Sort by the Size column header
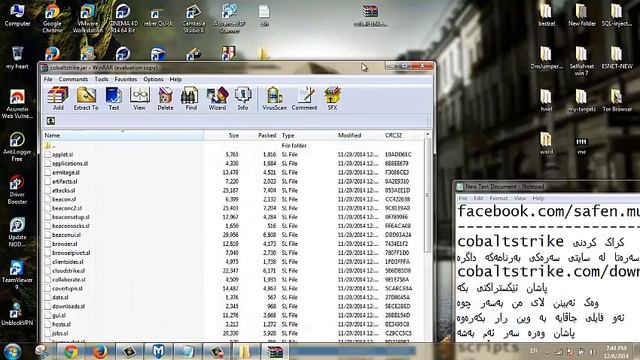The height and width of the screenshot is (360, 640). click(222, 135)
